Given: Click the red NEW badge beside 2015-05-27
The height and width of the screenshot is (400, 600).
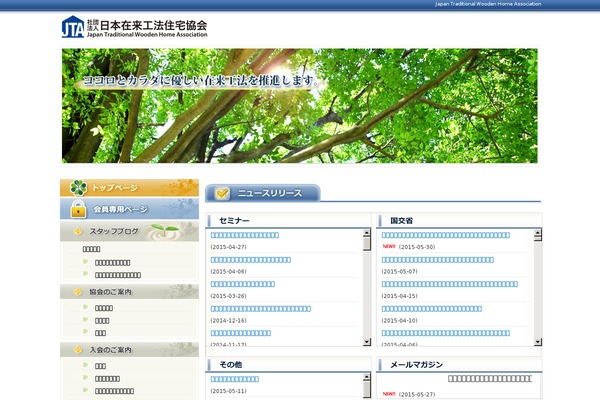Looking at the screenshot, I should 389,394.
